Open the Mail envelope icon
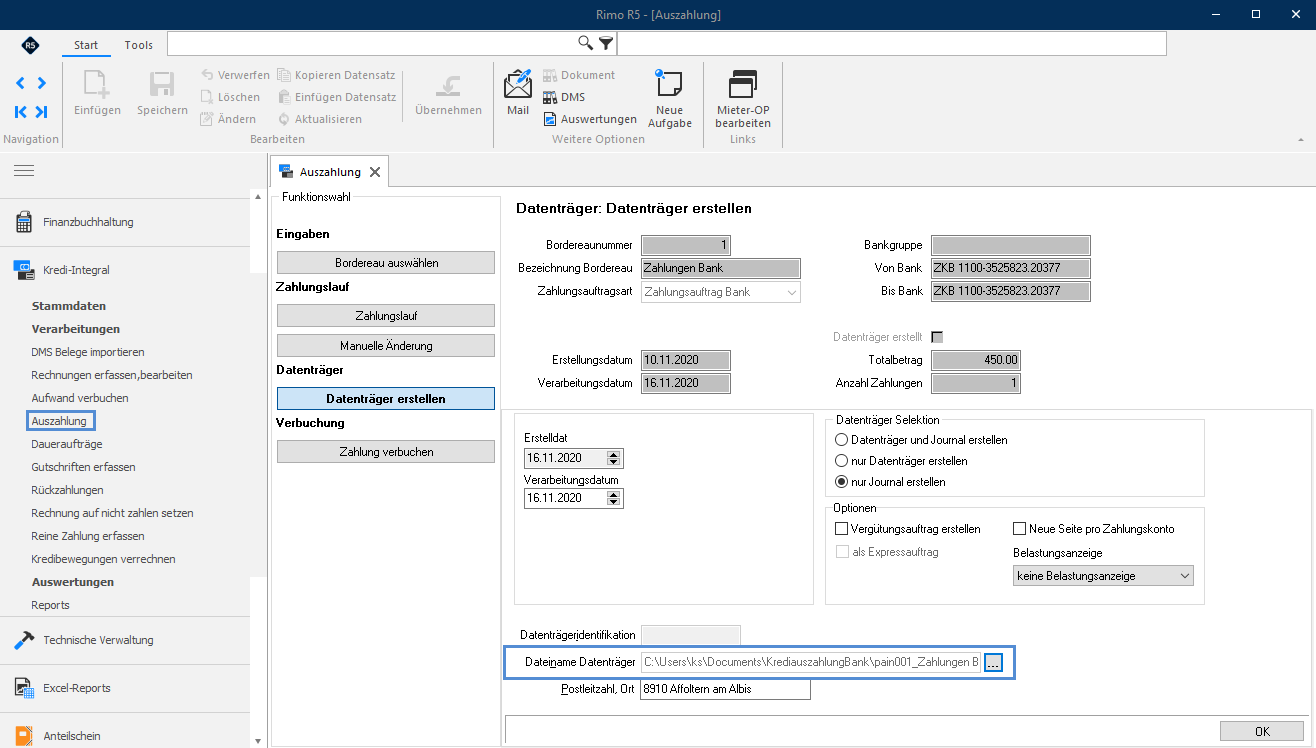This screenshot has height=748, width=1316. coord(518,83)
